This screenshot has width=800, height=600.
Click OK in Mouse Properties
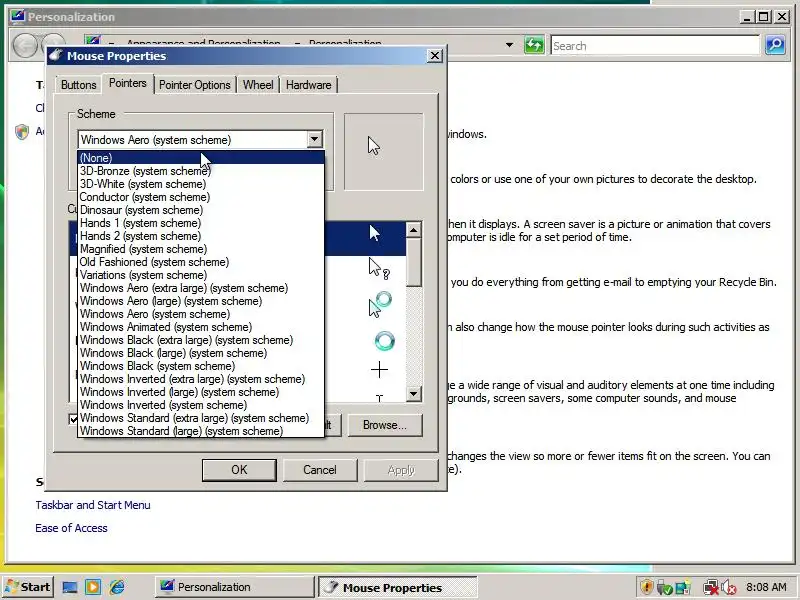tap(239, 470)
